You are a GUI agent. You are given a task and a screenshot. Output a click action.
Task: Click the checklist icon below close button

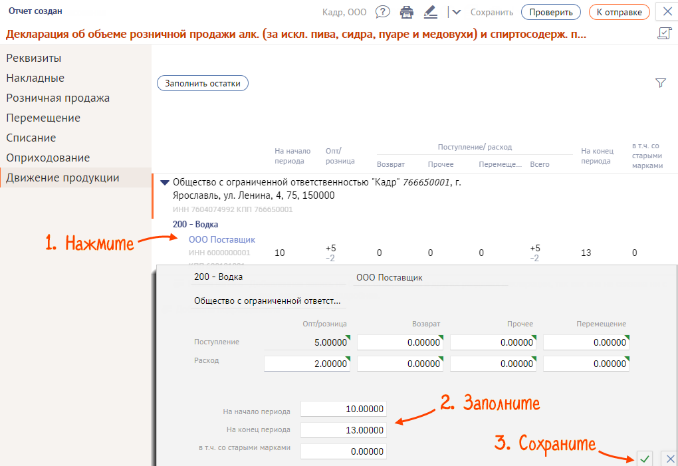[x=663, y=34]
